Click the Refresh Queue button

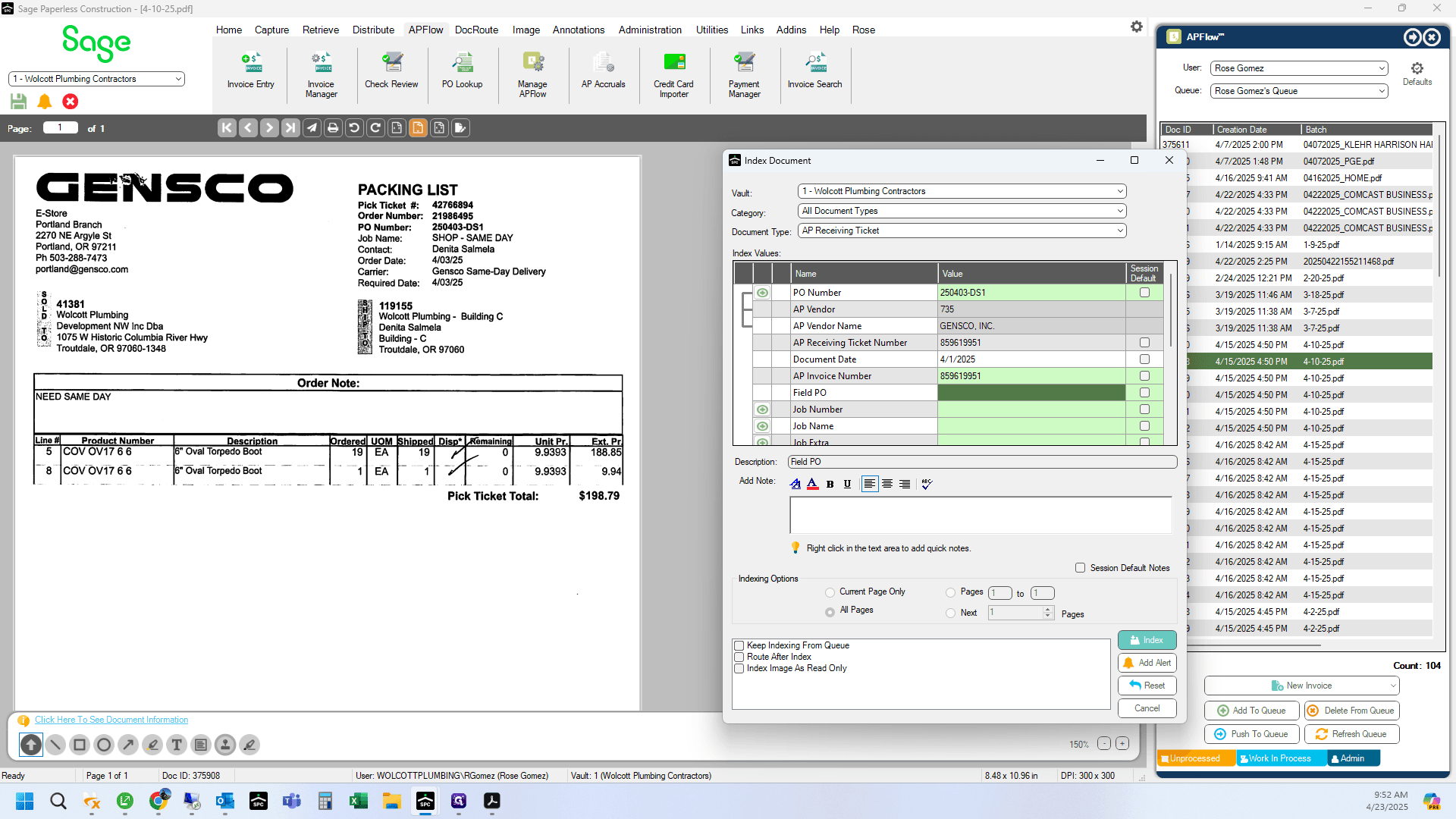(x=1351, y=734)
